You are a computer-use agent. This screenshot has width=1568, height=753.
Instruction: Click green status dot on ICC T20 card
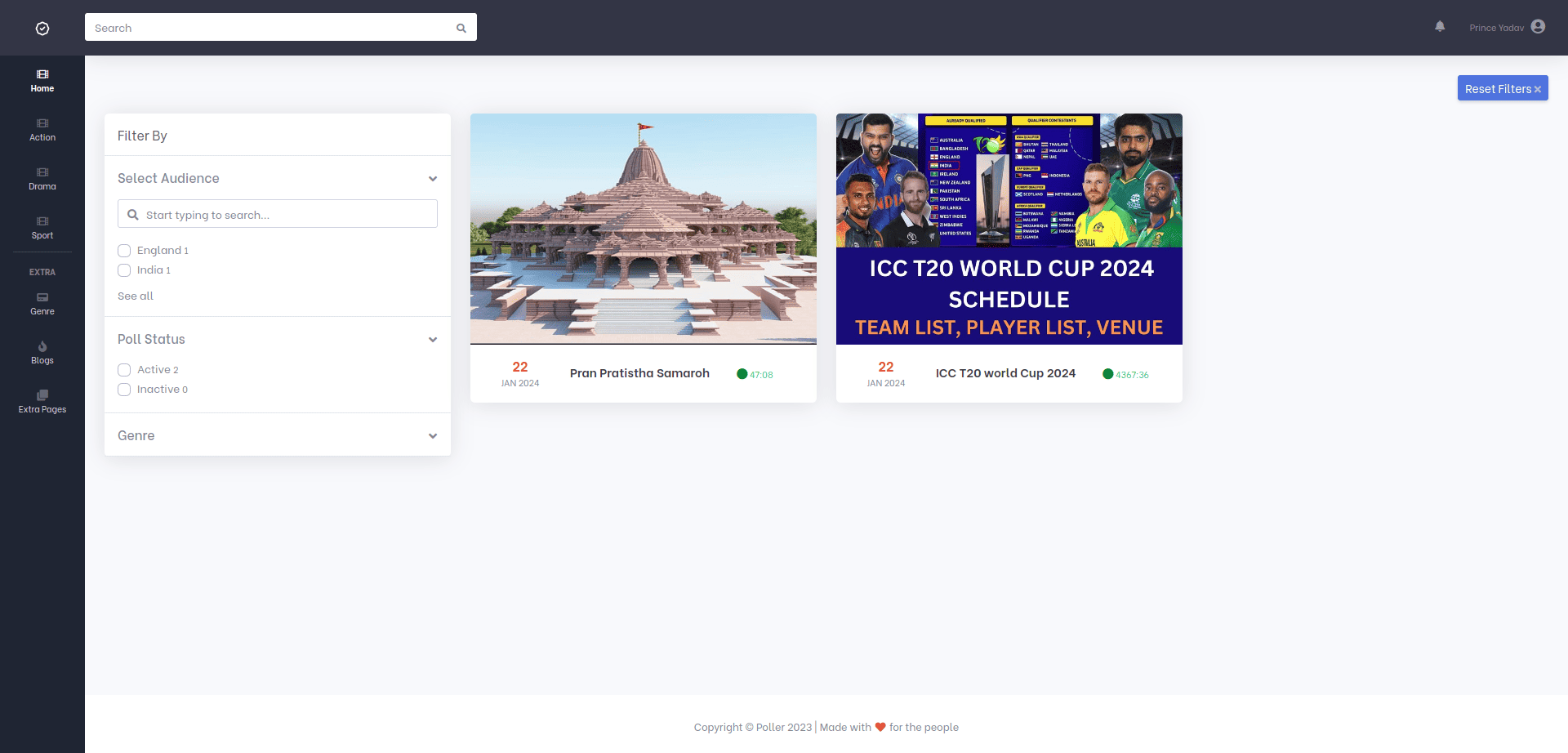[1108, 374]
